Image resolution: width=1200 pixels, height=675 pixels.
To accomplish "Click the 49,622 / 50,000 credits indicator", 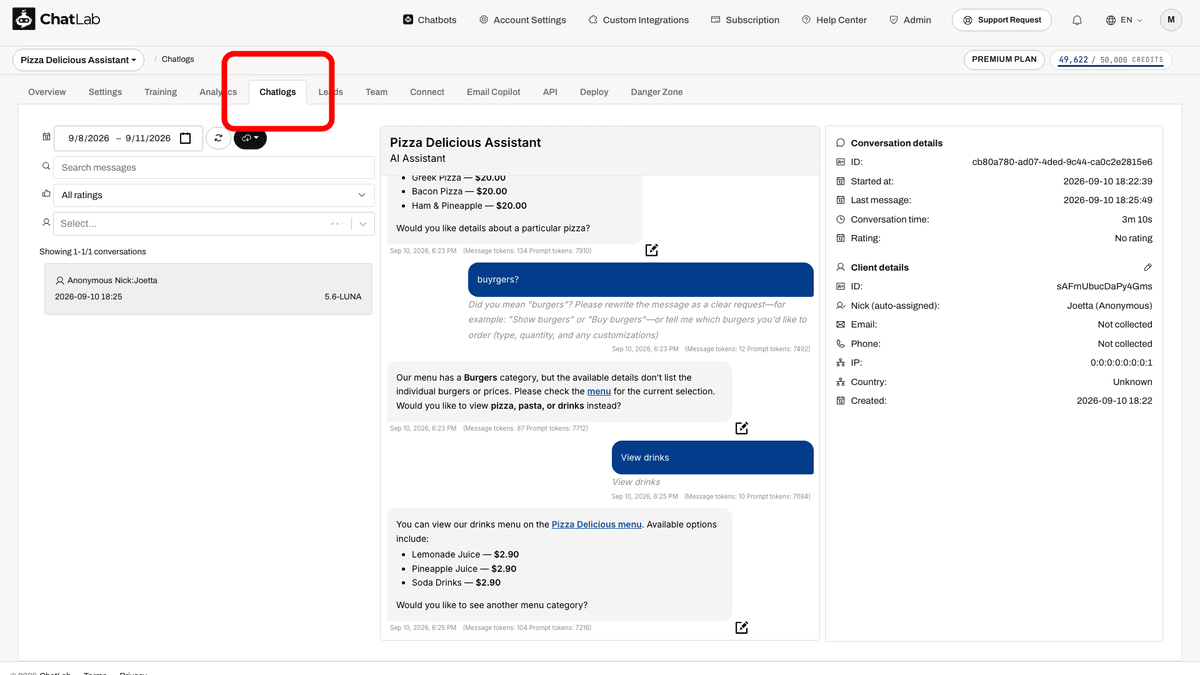I will click(1111, 60).
